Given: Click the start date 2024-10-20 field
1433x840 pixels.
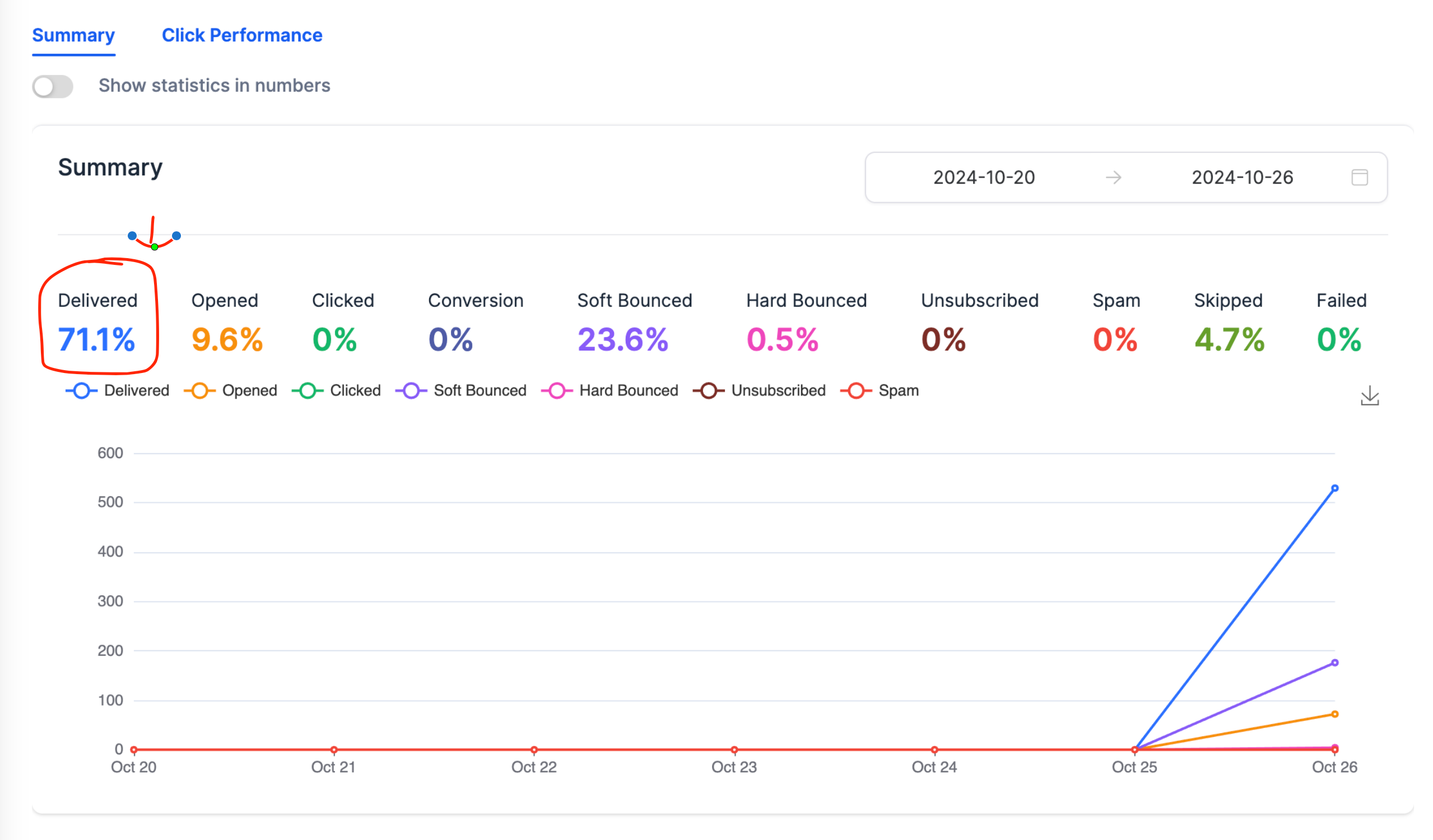Looking at the screenshot, I should [984, 178].
